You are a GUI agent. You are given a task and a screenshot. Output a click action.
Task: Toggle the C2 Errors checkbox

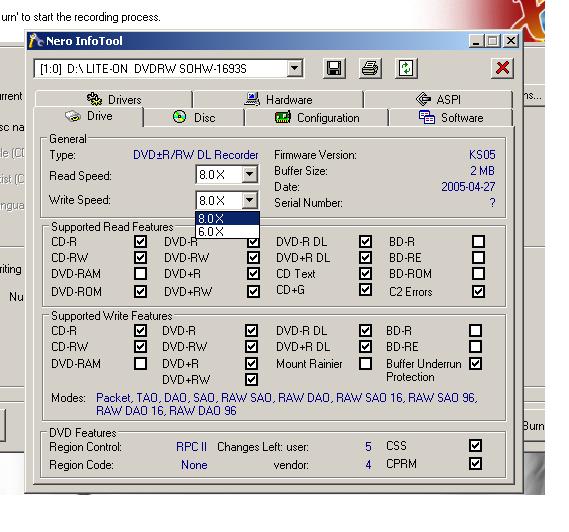(478, 291)
